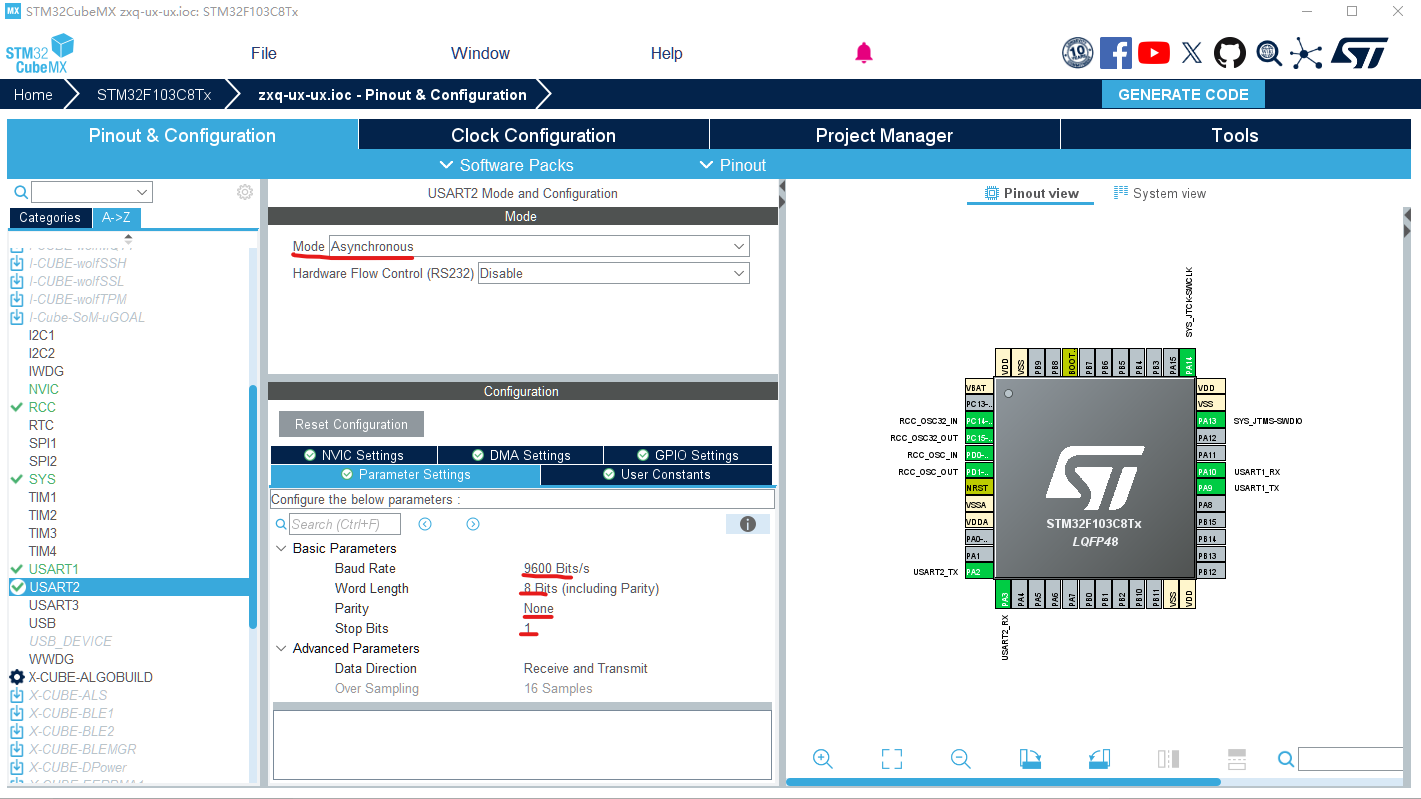Expand the Software Packs menu
Viewport: 1421px width, 799px height.
tap(507, 165)
